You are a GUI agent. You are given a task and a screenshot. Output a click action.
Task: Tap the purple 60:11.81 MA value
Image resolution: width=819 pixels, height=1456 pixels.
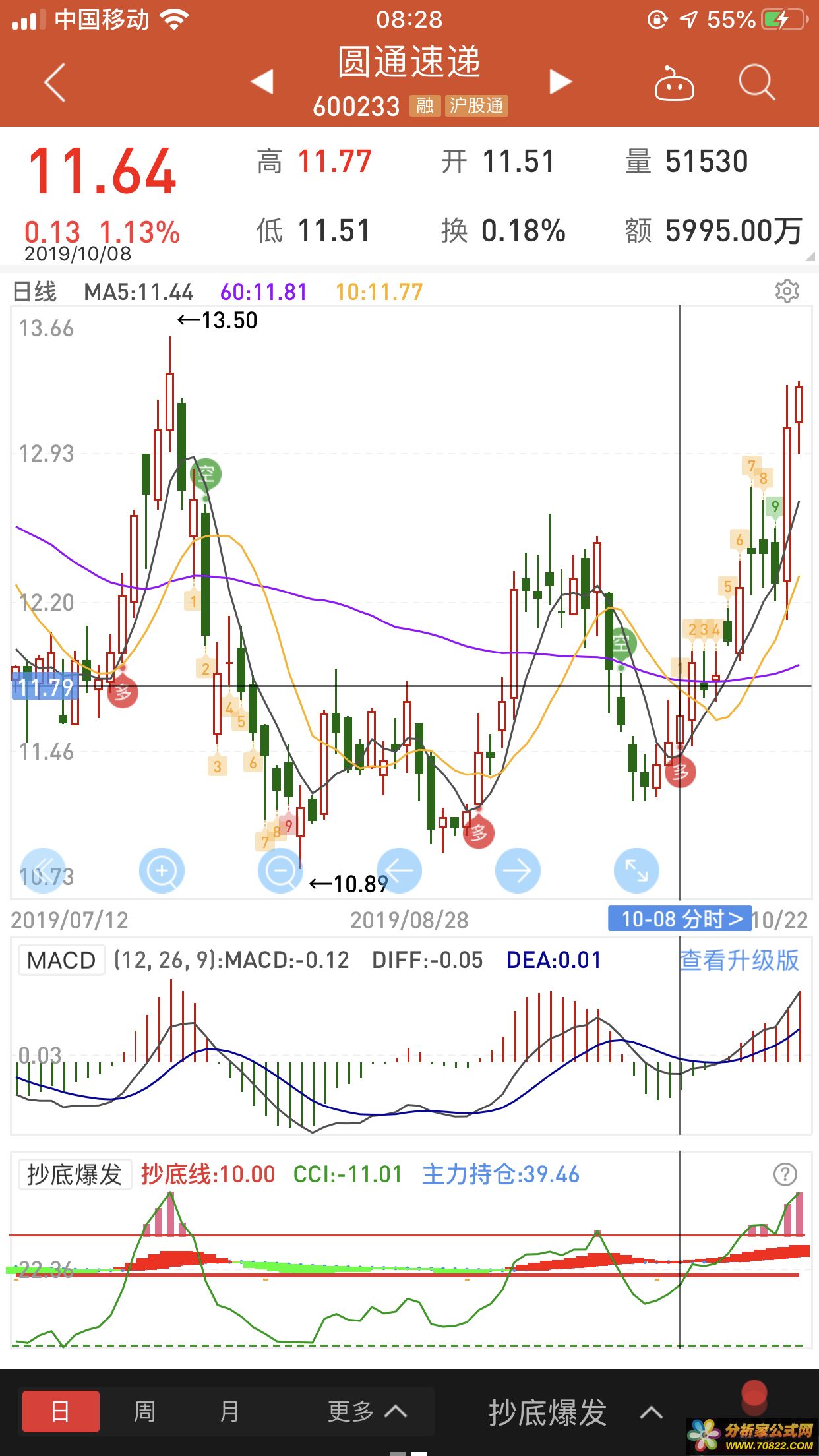[264, 291]
